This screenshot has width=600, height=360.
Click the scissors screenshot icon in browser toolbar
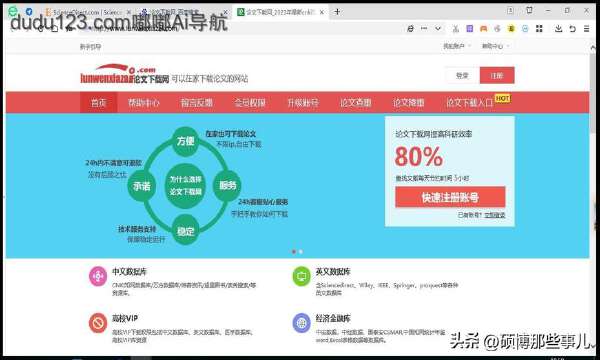(455, 29)
